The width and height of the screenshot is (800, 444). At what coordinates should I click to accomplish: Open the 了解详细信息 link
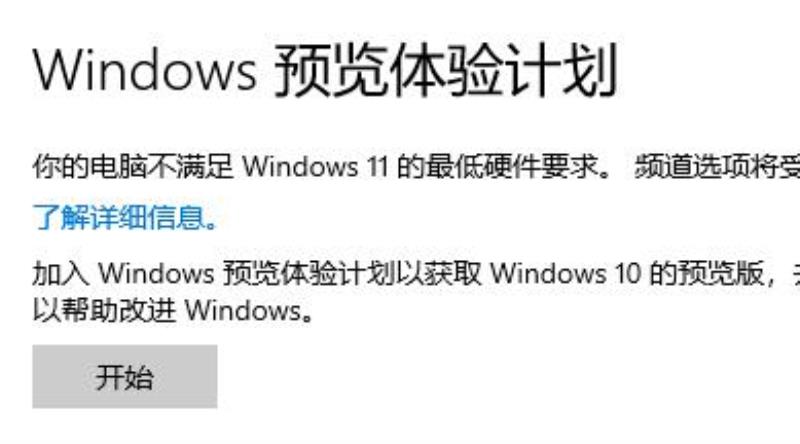(x=126, y=216)
